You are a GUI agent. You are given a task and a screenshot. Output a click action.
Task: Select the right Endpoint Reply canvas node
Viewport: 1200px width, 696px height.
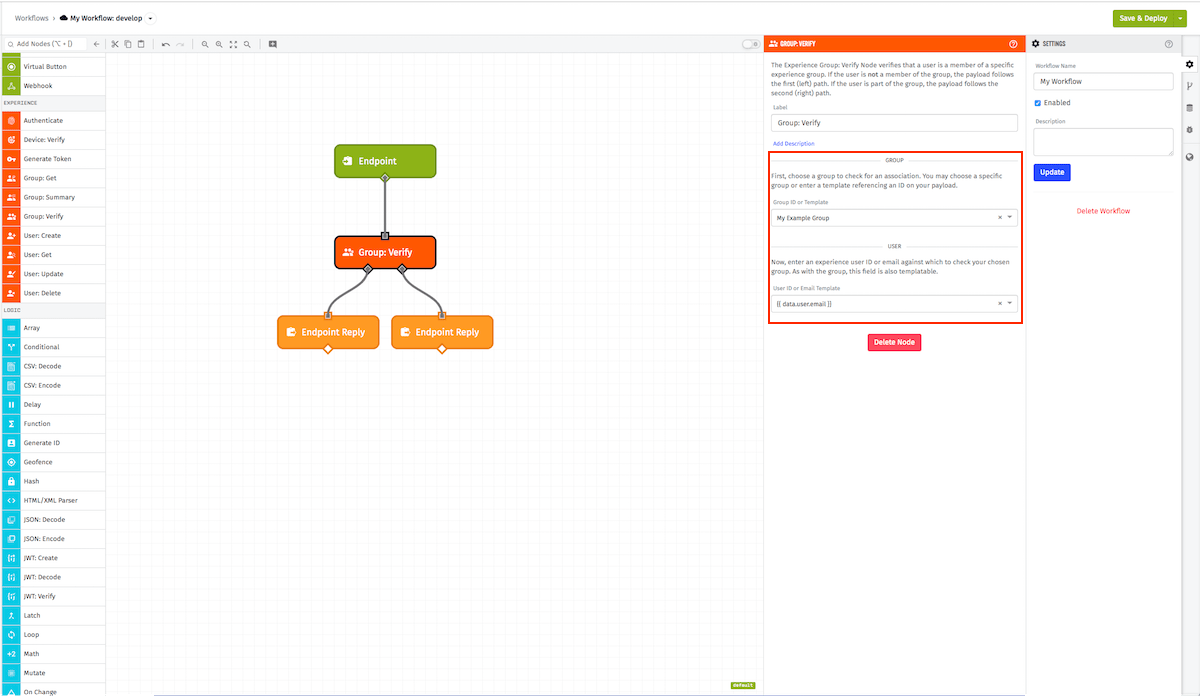(x=442, y=332)
